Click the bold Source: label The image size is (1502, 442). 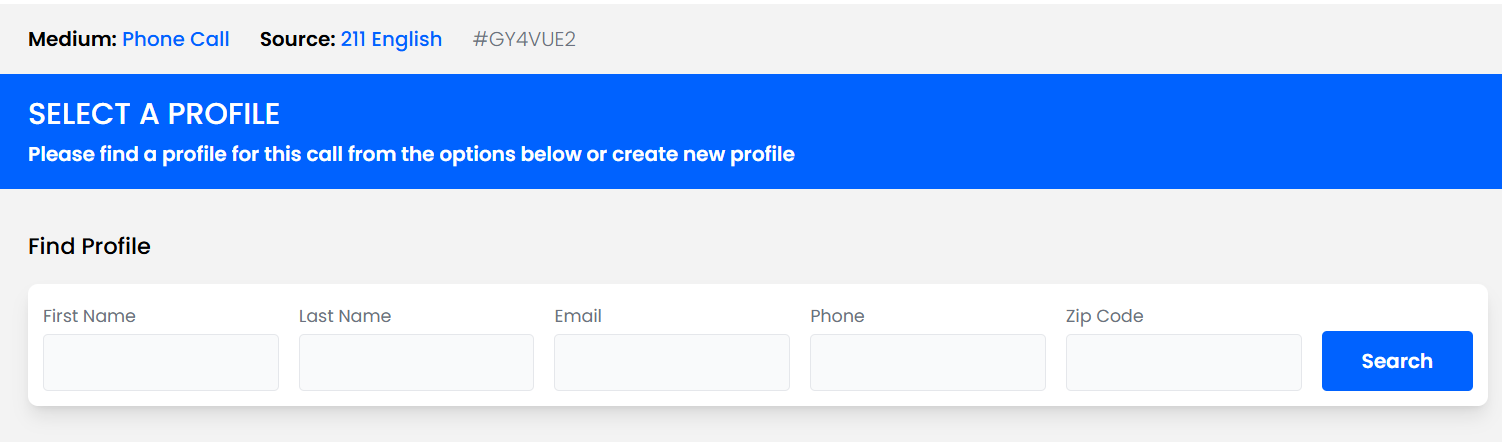click(x=297, y=39)
